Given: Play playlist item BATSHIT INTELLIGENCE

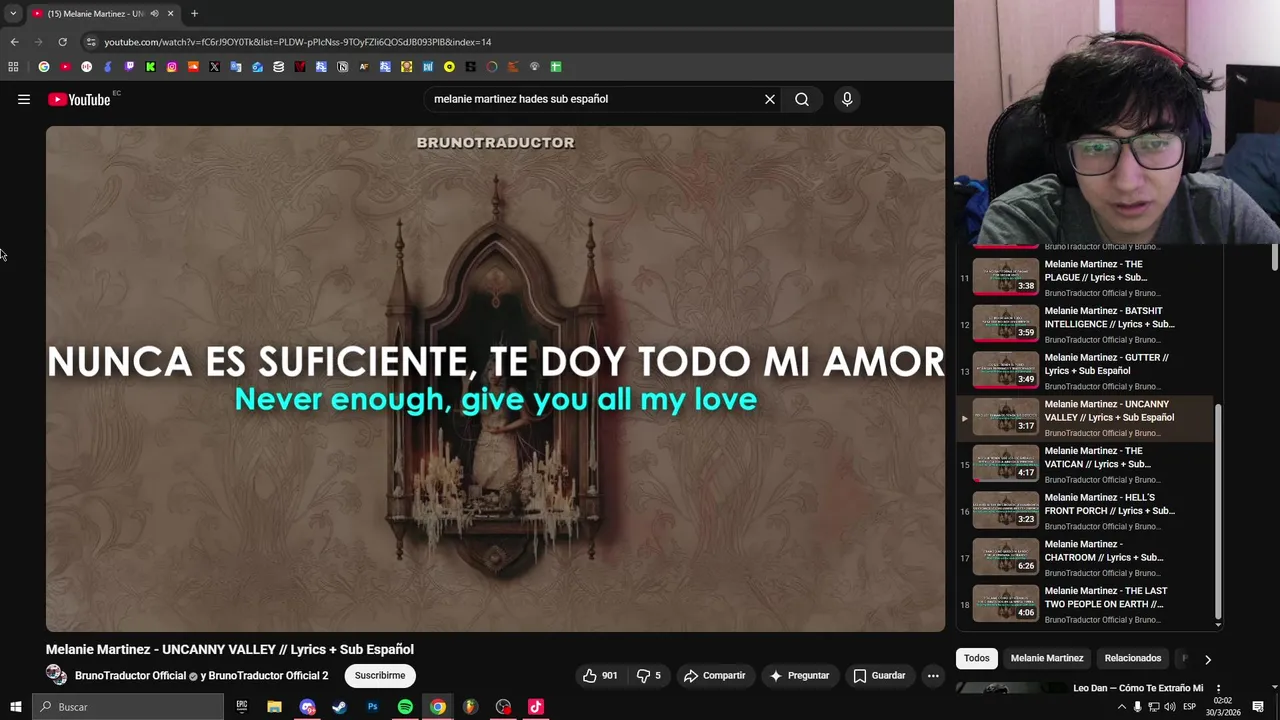Looking at the screenshot, I should tap(1086, 324).
